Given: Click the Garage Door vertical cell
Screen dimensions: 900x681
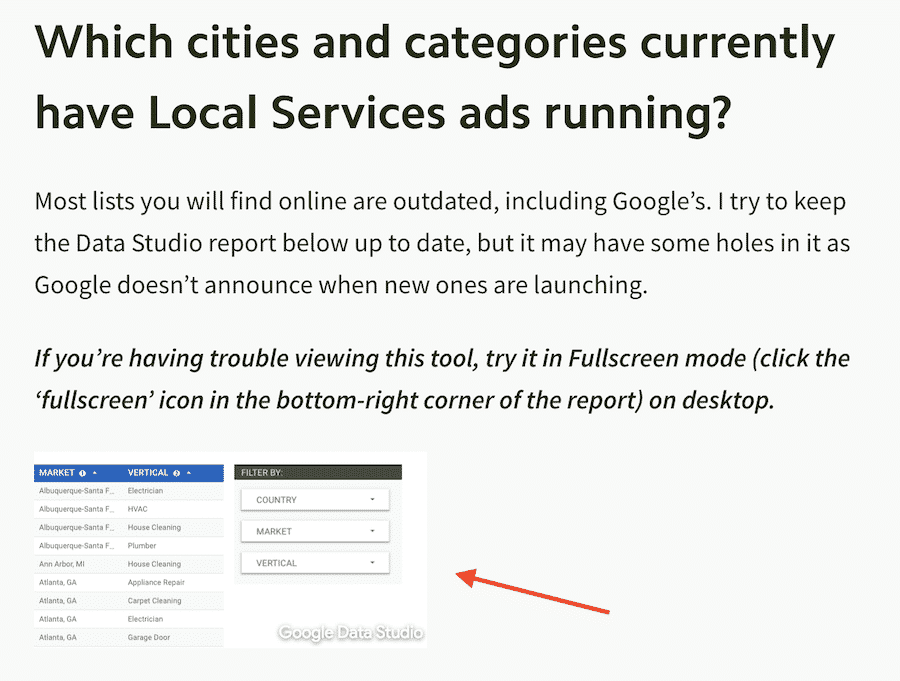Looking at the screenshot, I should (149, 637).
